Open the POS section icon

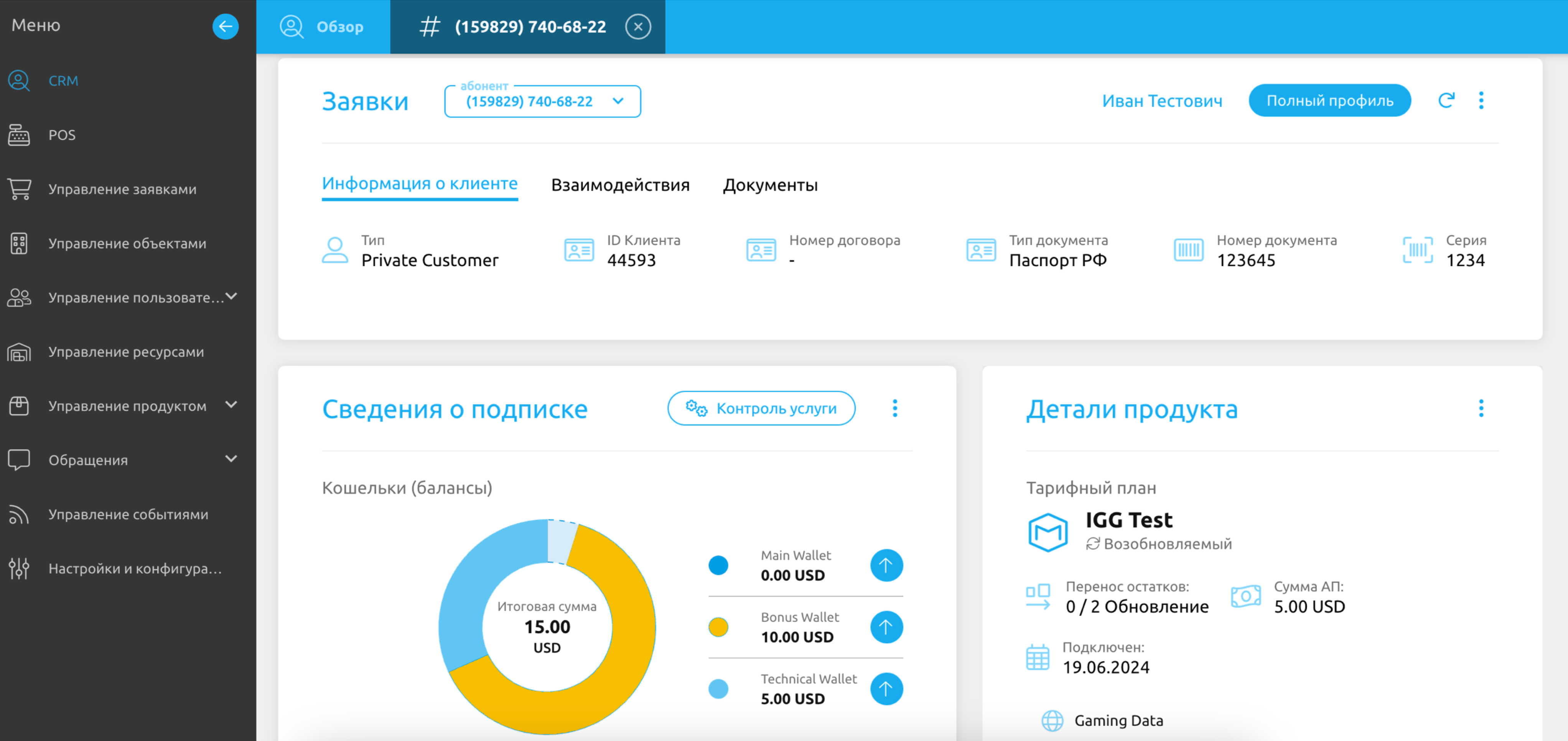[x=19, y=135]
